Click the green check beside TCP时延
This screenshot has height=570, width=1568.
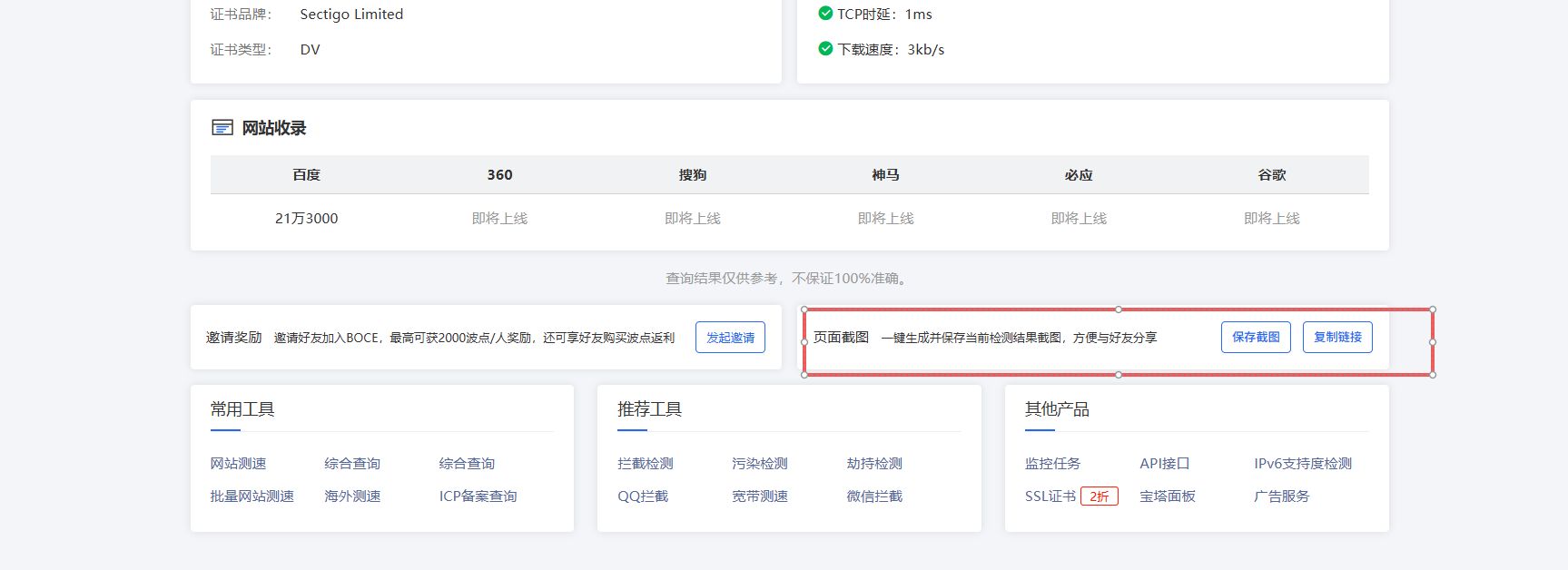click(825, 14)
